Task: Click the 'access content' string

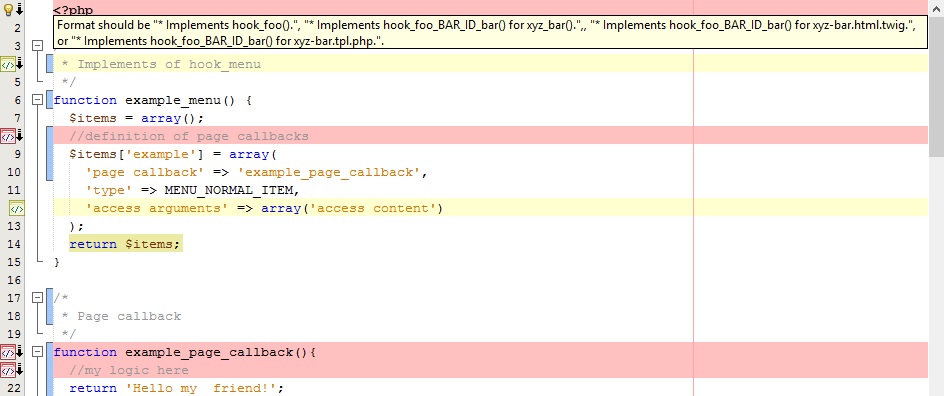Action: [x=373, y=209]
